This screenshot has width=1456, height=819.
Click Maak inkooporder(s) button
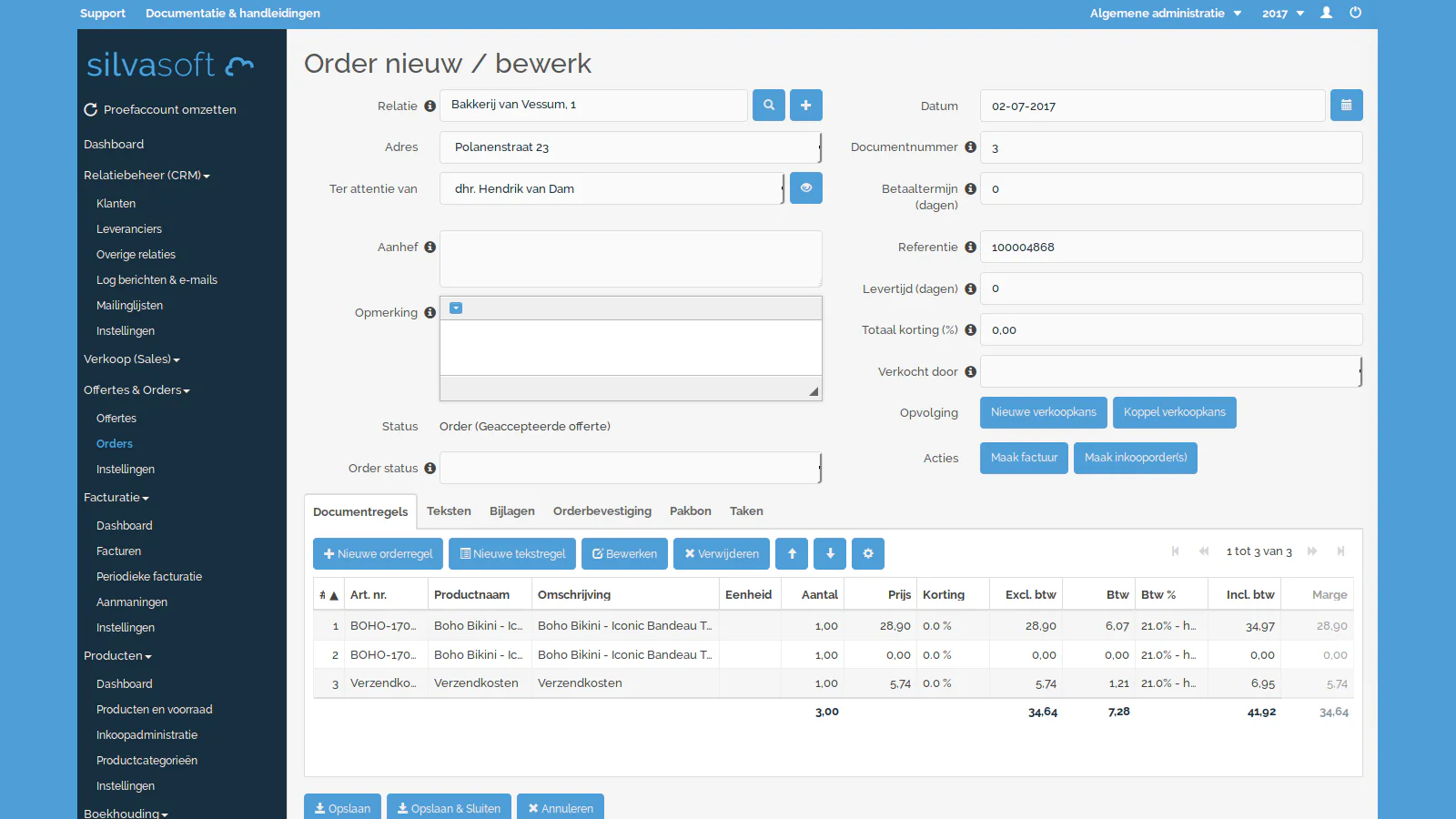click(x=1136, y=458)
